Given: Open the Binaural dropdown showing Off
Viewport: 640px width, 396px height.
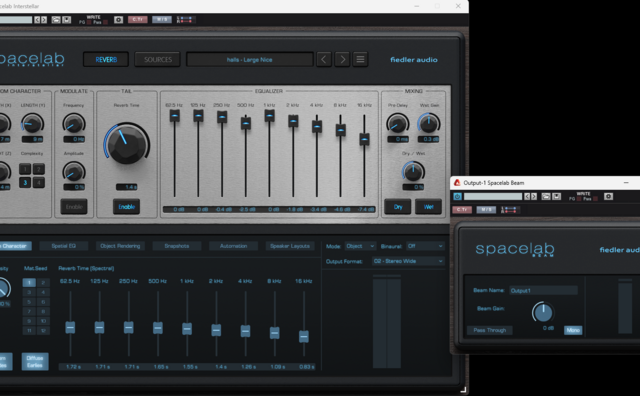Looking at the screenshot, I should tap(425, 246).
